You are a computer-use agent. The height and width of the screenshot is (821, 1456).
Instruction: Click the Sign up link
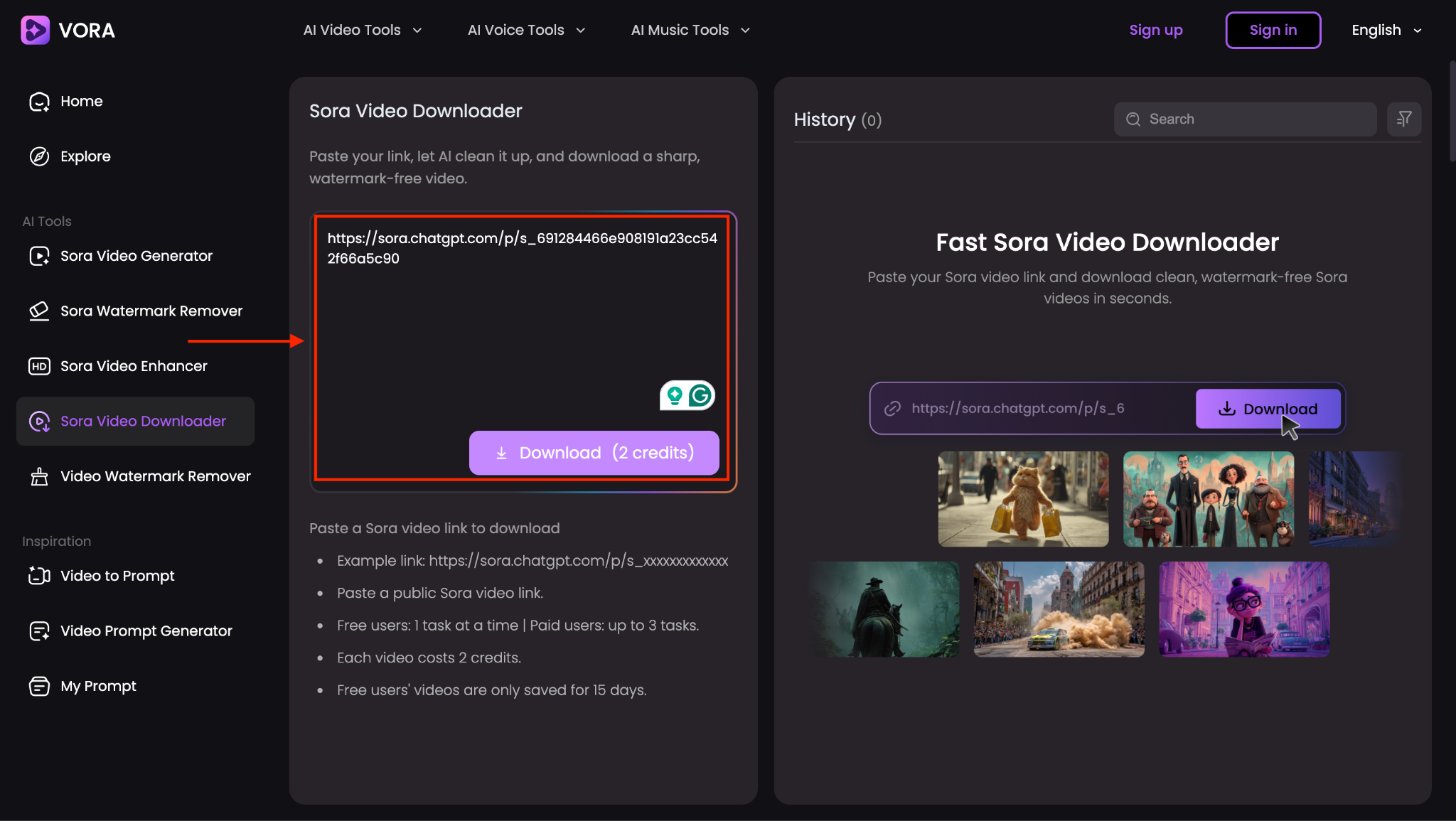pos(1155,30)
